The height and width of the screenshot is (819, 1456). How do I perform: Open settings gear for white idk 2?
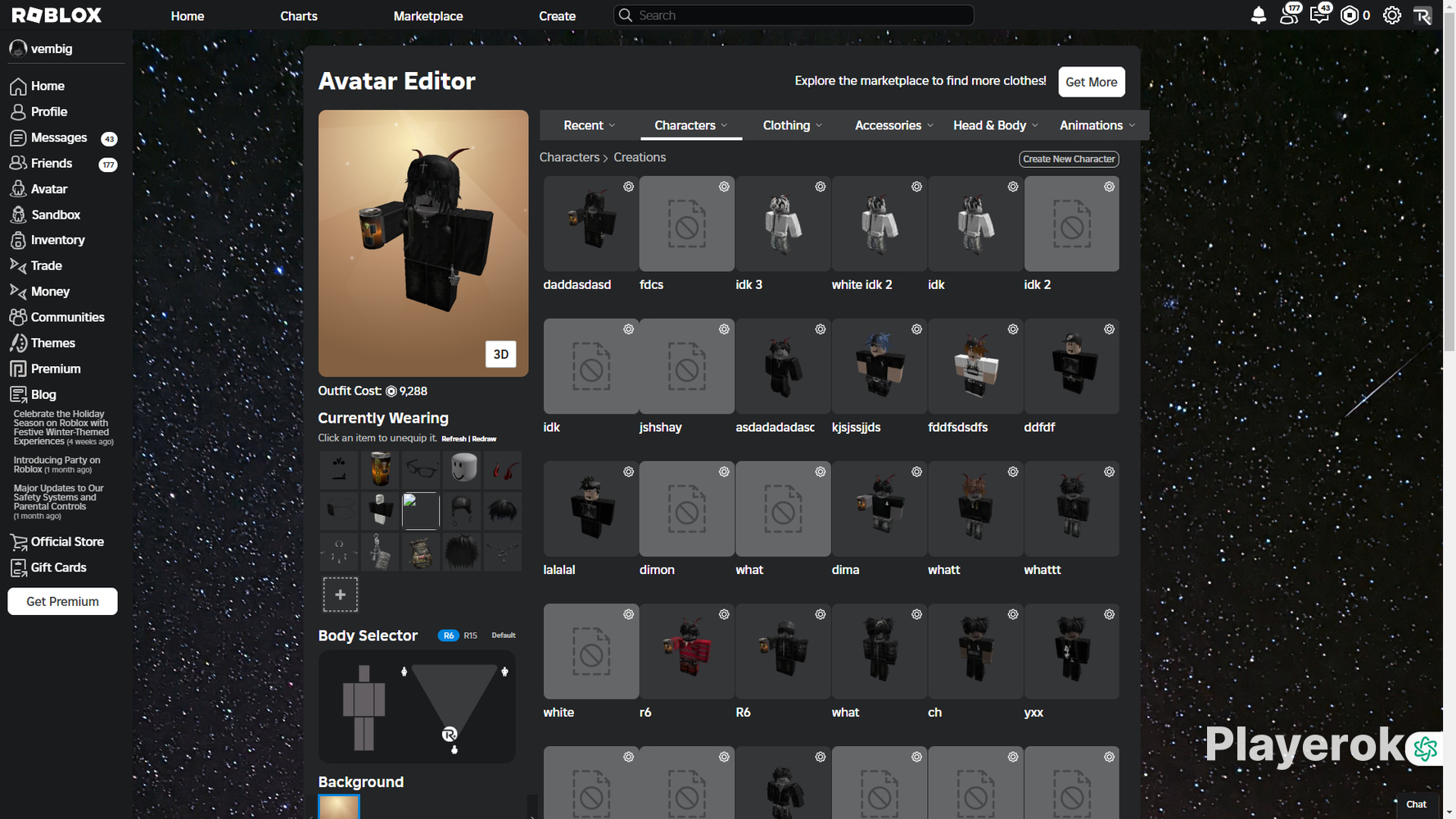[916, 187]
